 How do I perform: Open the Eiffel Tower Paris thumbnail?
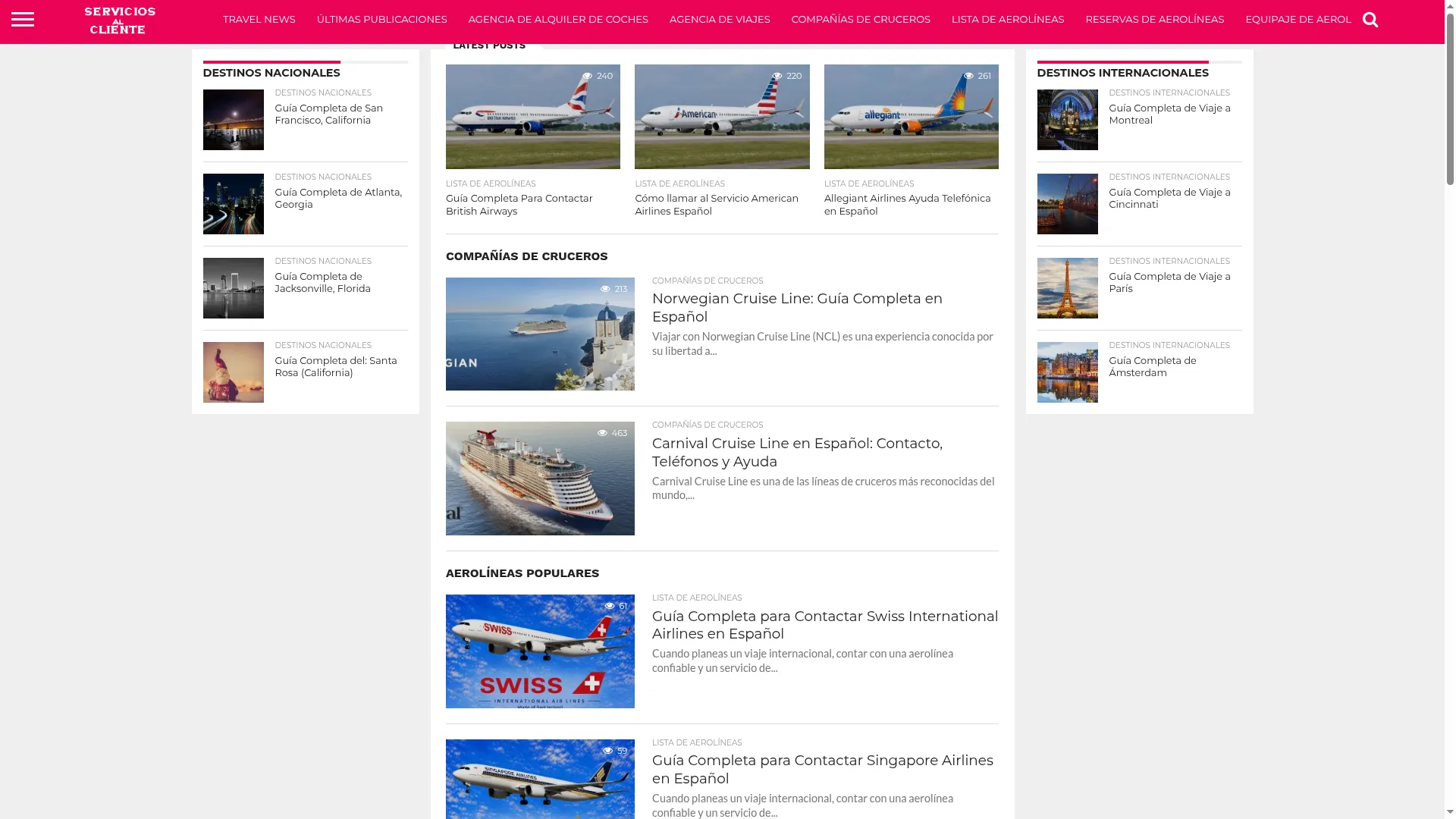pyautogui.click(x=1068, y=288)
